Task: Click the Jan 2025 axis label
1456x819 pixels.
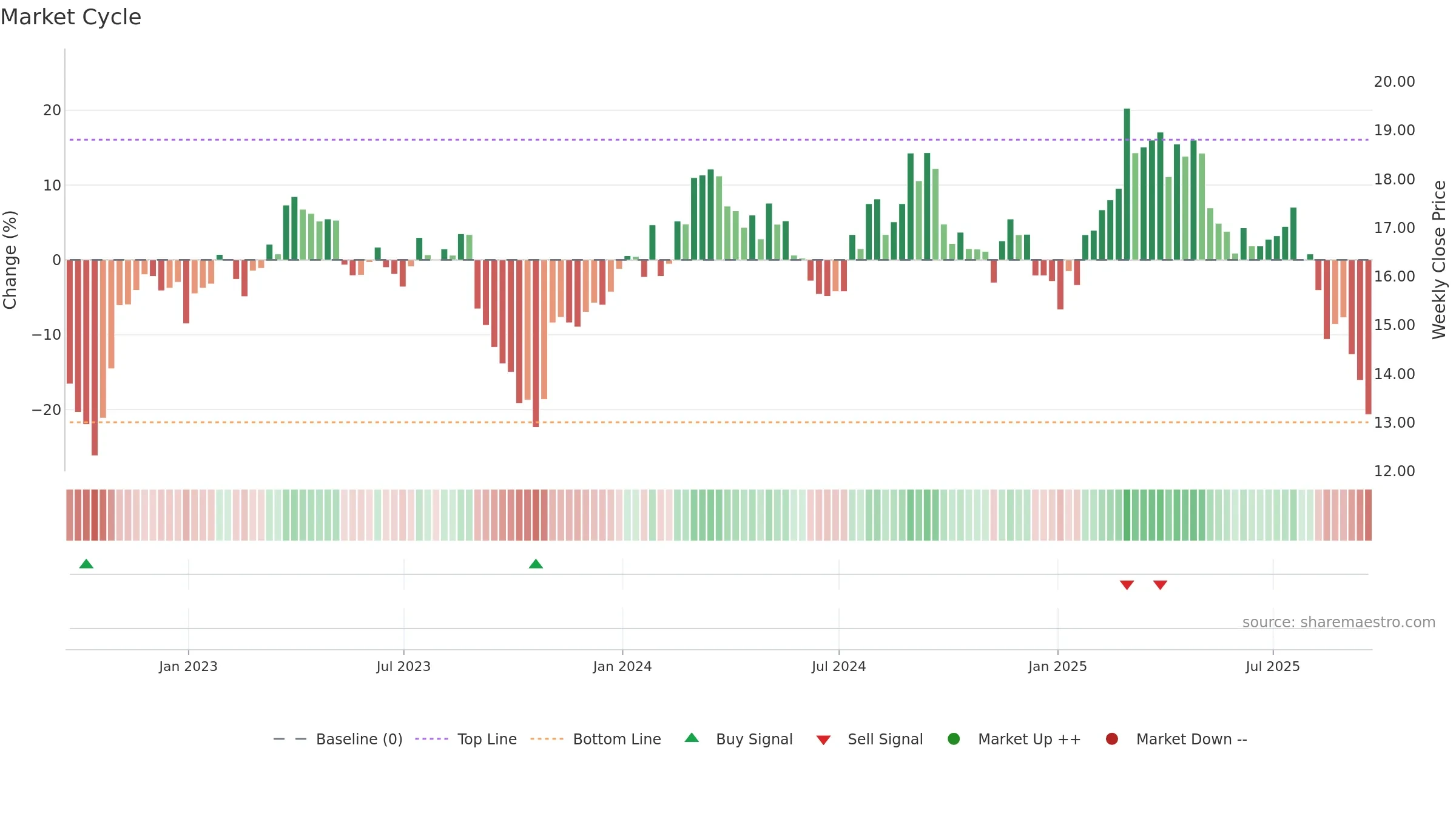Action: [x=1057, y=667]
